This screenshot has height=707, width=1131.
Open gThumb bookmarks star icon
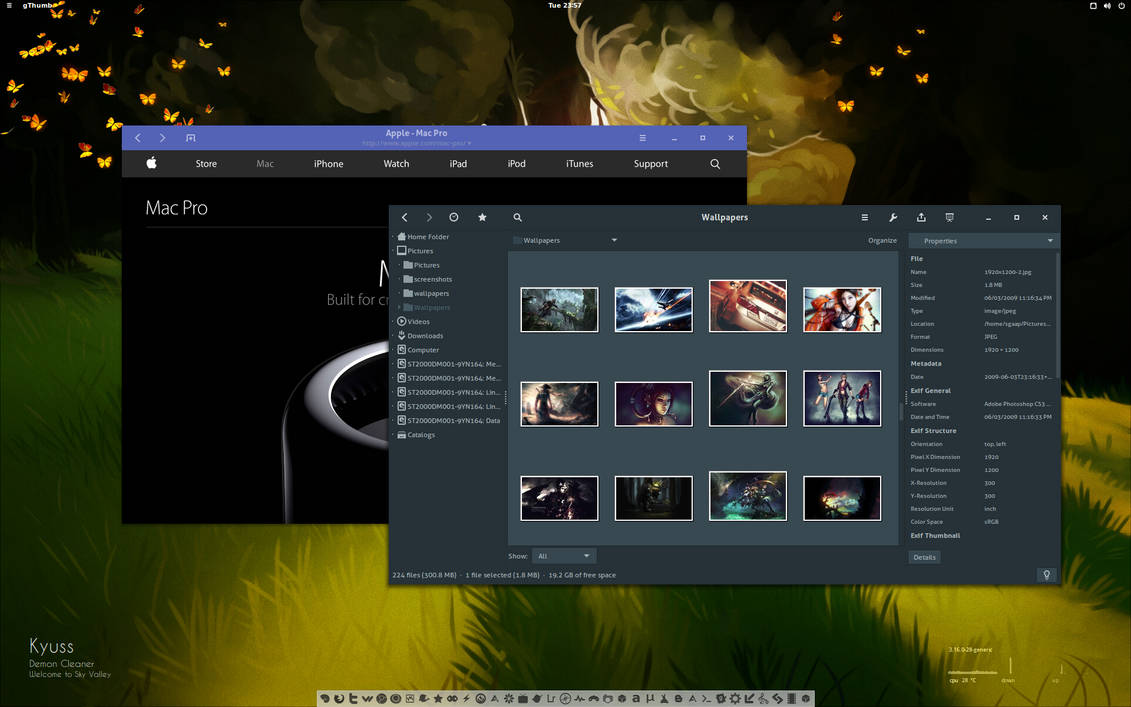pyautogui.click(x=483, y=217)
